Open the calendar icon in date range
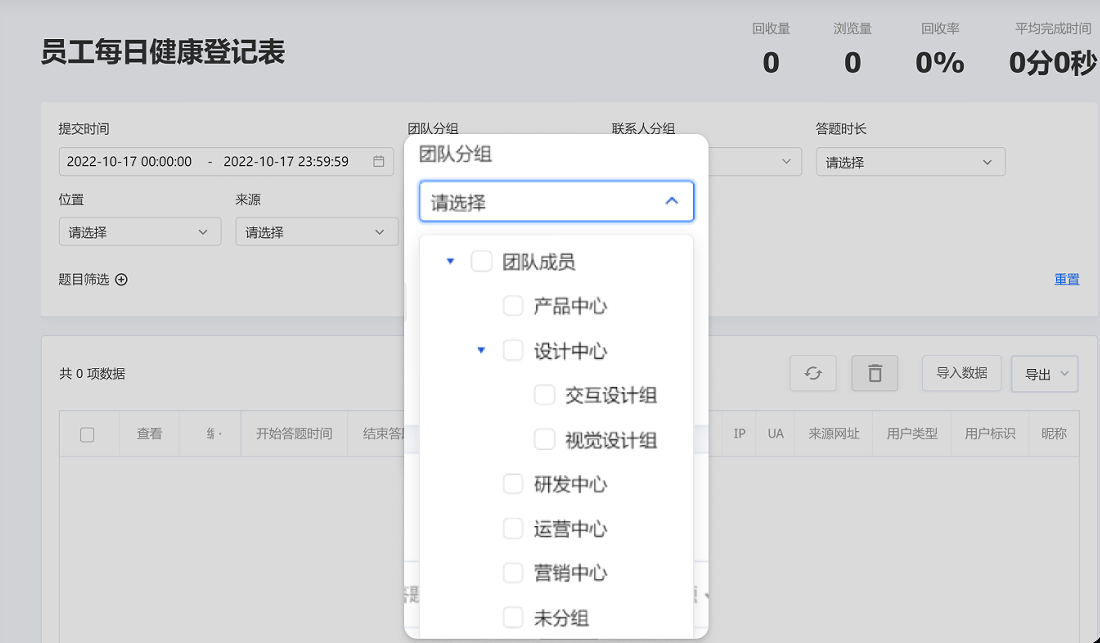This screenshot has height=643, width=1100. (378, 161)
